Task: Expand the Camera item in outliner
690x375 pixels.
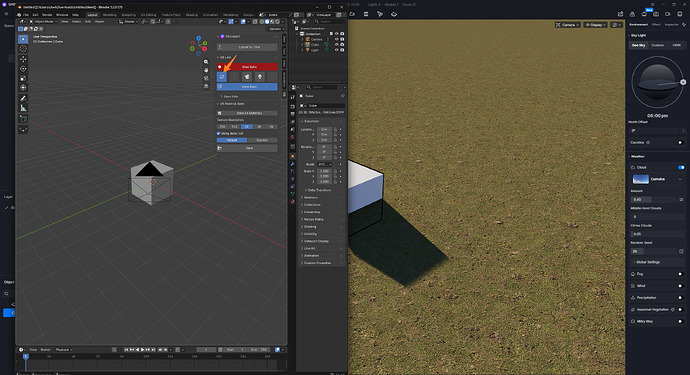Action: click(x=302, y=39)
